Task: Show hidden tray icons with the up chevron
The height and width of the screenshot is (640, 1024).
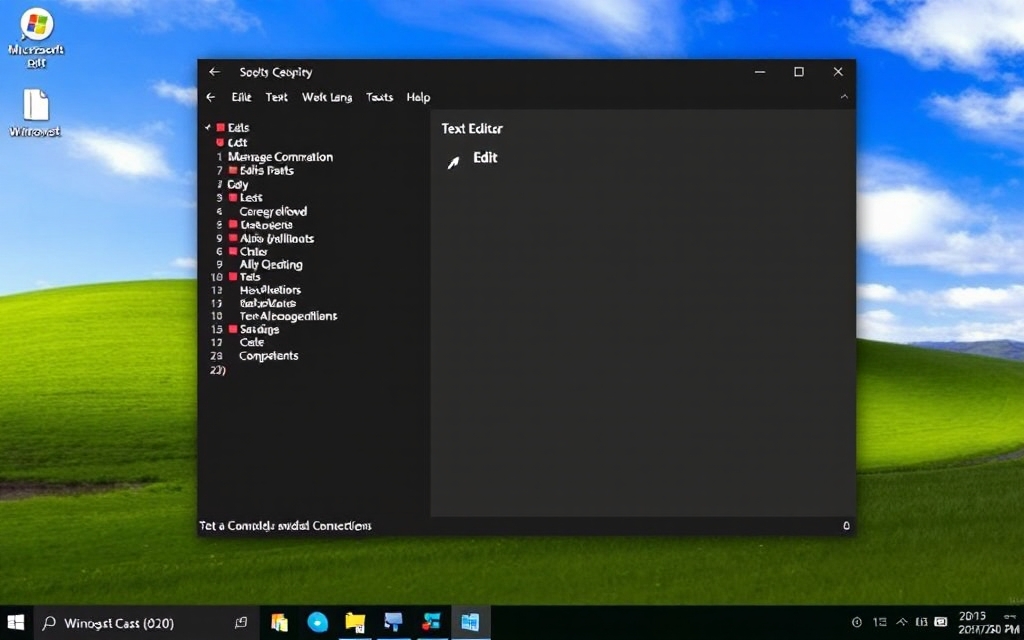Action: pyautogui.click(x=902, y=622)
